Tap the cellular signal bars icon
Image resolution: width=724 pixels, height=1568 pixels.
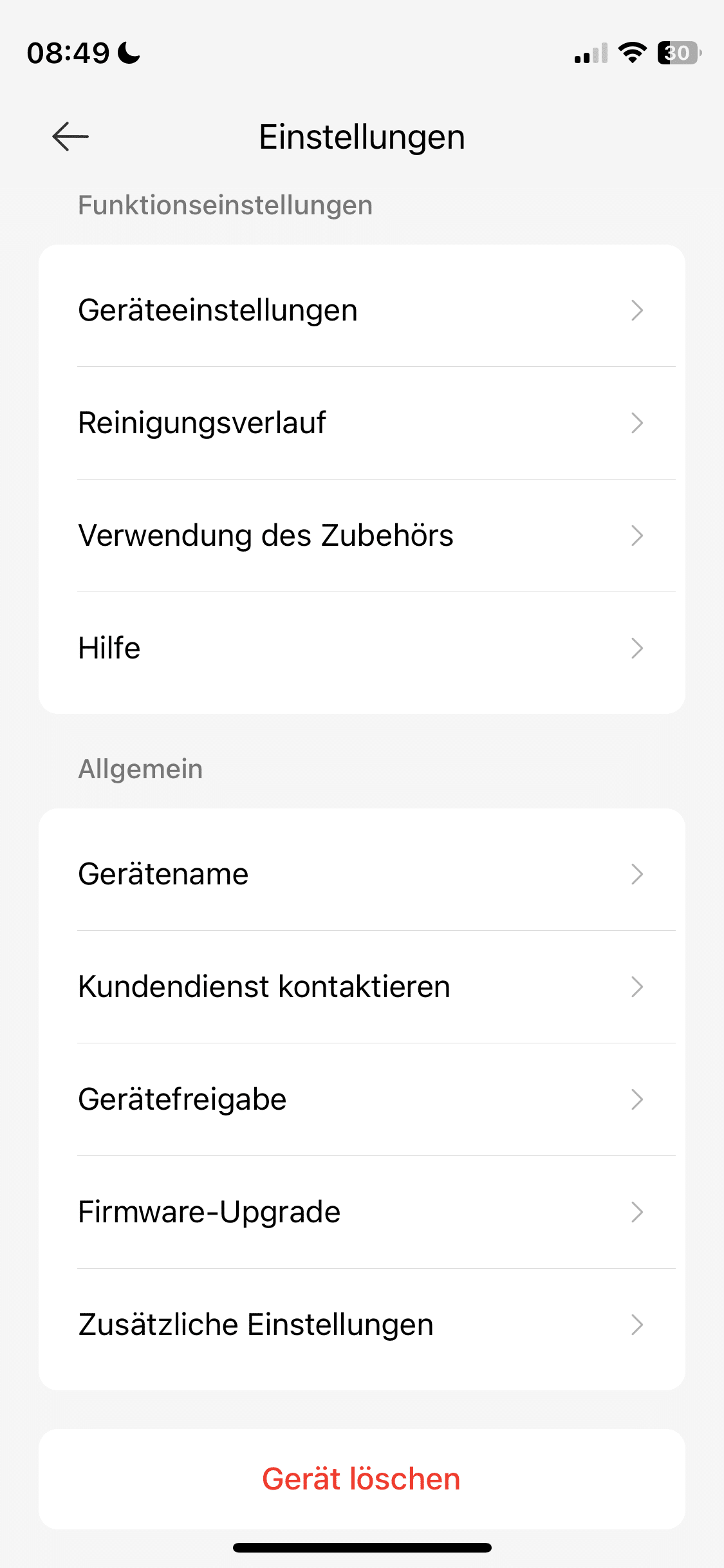591,54
